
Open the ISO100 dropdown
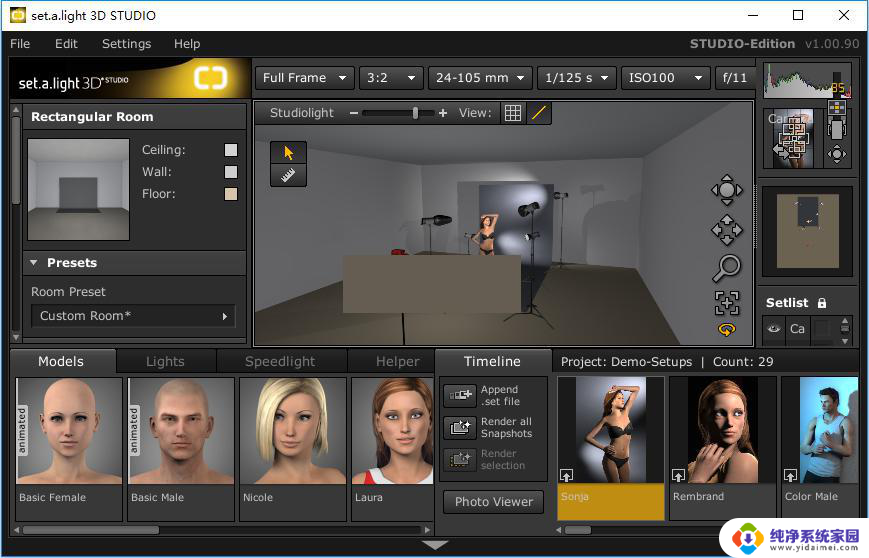point(666,78)
